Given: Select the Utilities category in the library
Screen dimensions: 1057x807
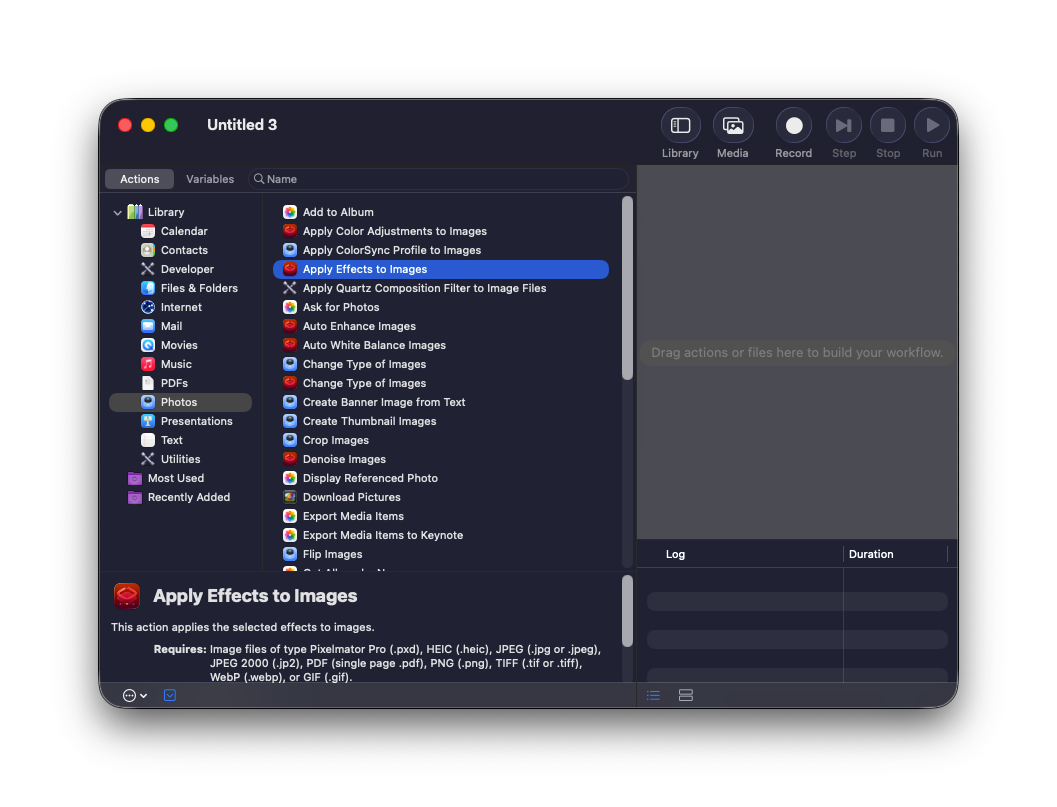Looking at the screenshot, I should [x=180, y=459].
